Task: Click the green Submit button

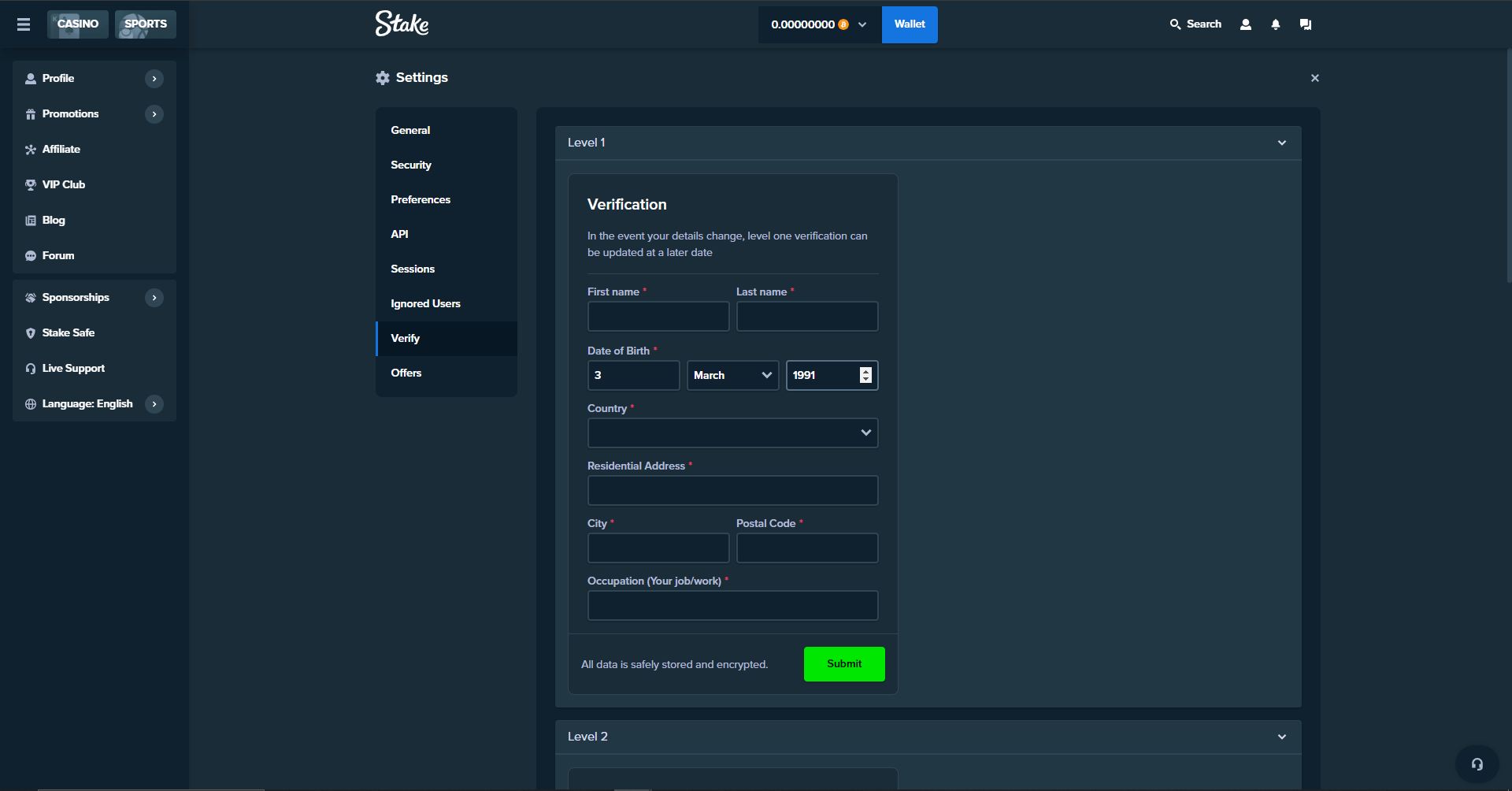Action: click(844, 664)
